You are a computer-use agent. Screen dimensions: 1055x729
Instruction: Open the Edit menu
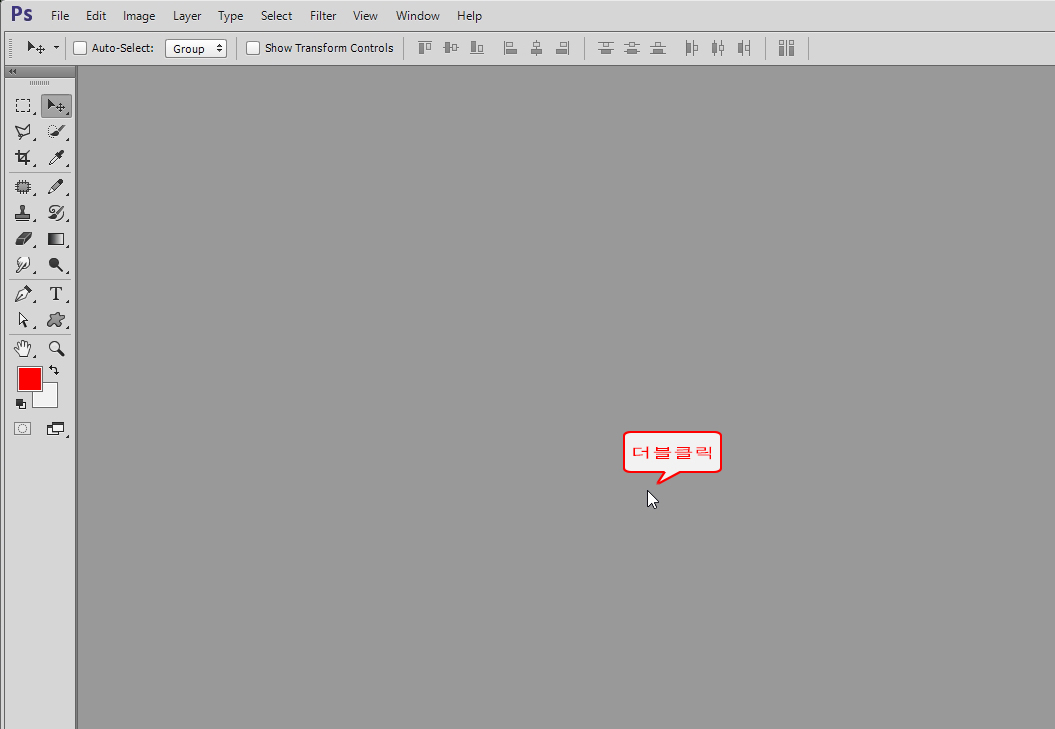coord(96,15)
